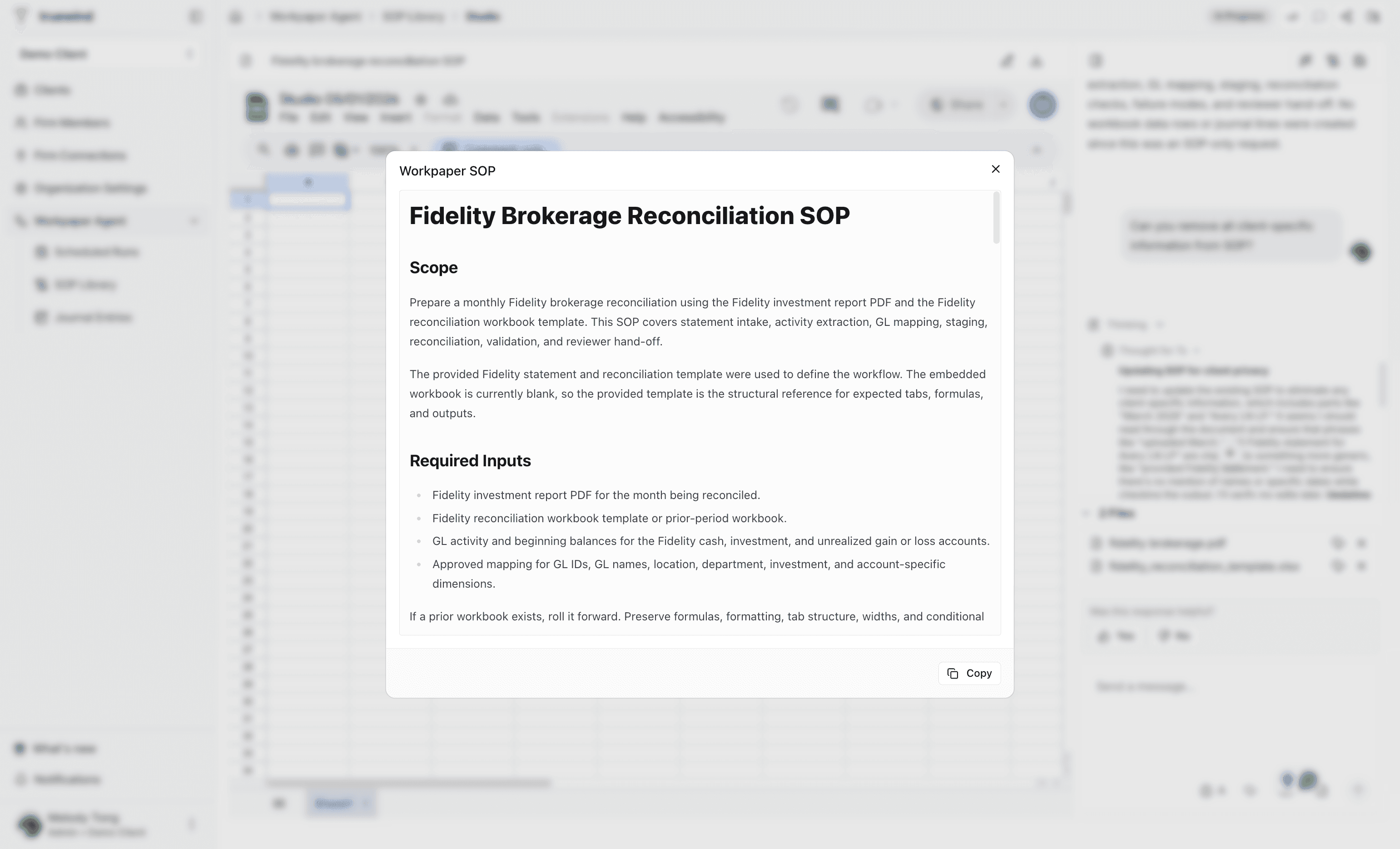Click the line 'If a prior workbook exists, roll it forward'
1400x849 pixels.
click(696, 616)
